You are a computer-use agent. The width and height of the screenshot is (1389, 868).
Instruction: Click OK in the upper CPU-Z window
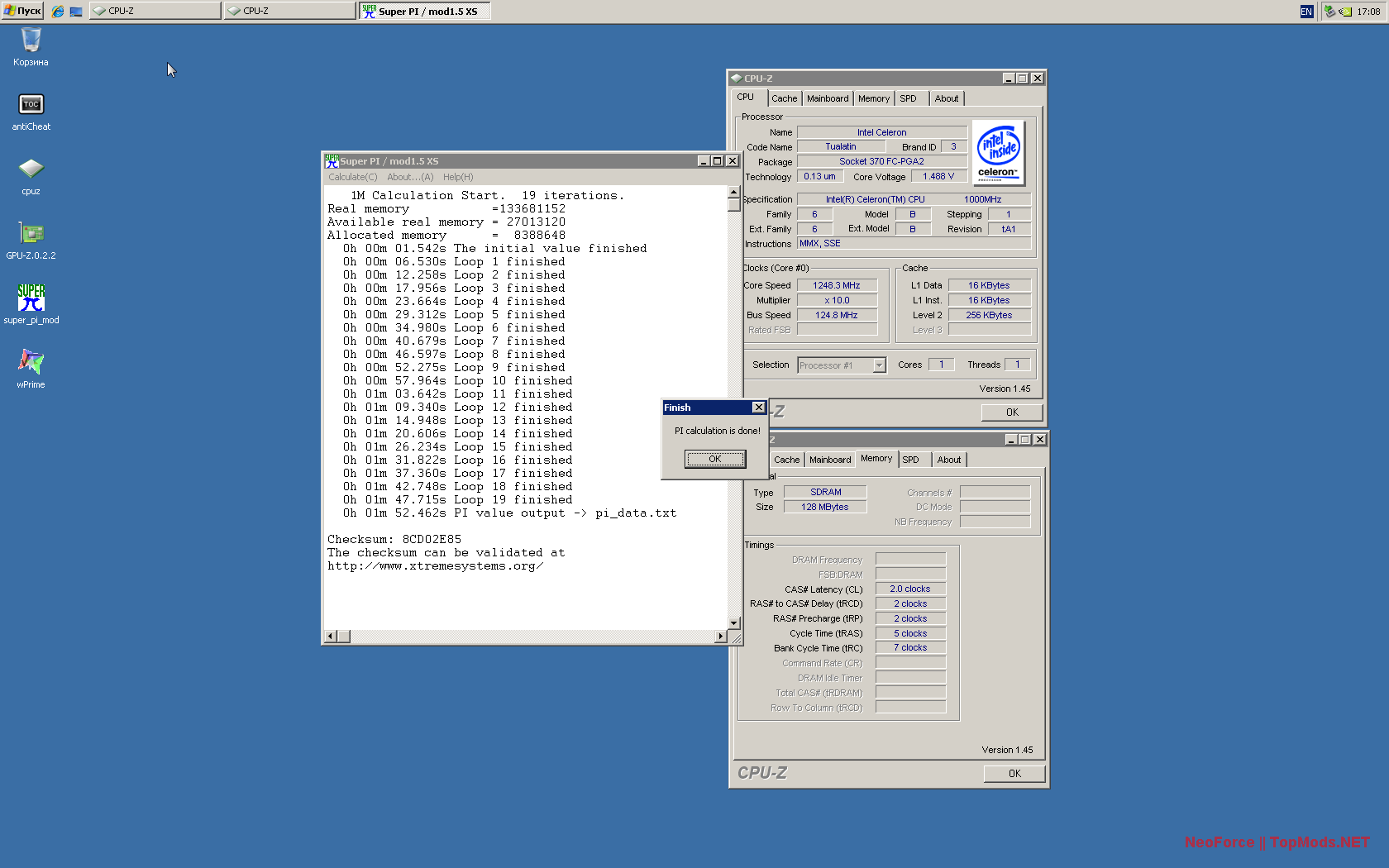point(1012,413)
